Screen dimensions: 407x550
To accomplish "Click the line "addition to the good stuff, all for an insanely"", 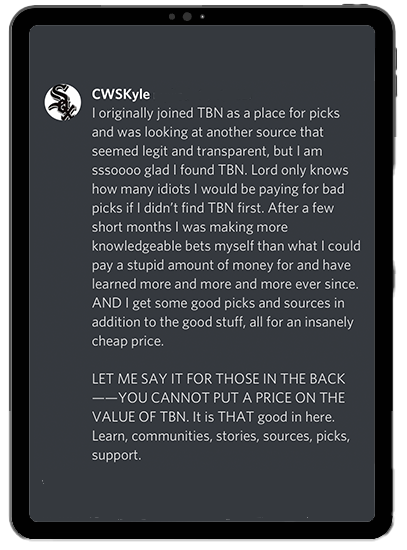I will tap(223, 322).
